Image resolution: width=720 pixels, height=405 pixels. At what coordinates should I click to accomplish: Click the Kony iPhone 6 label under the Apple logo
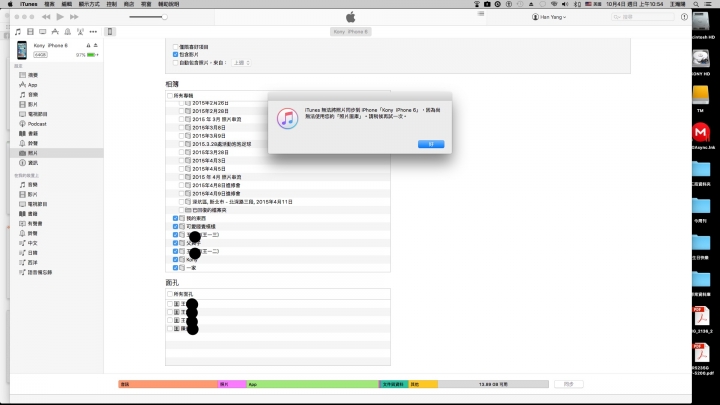(x=351, y=32)
